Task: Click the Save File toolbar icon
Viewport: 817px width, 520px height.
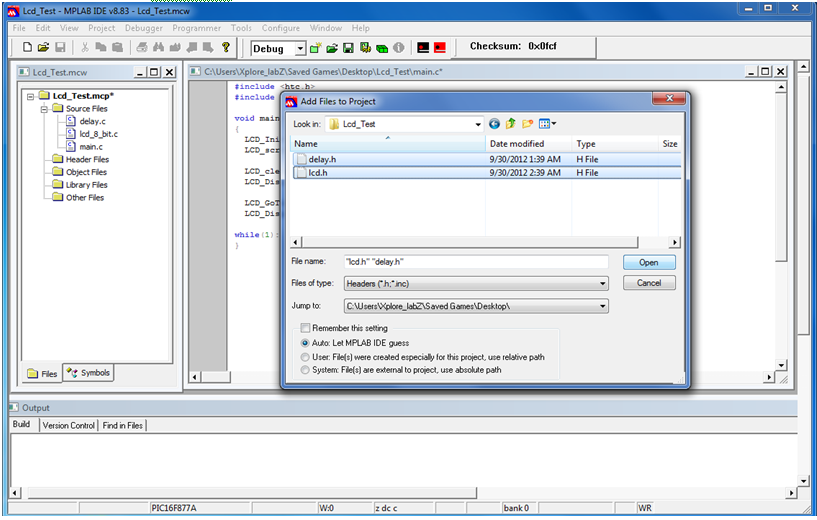Action: coord(60,47)
